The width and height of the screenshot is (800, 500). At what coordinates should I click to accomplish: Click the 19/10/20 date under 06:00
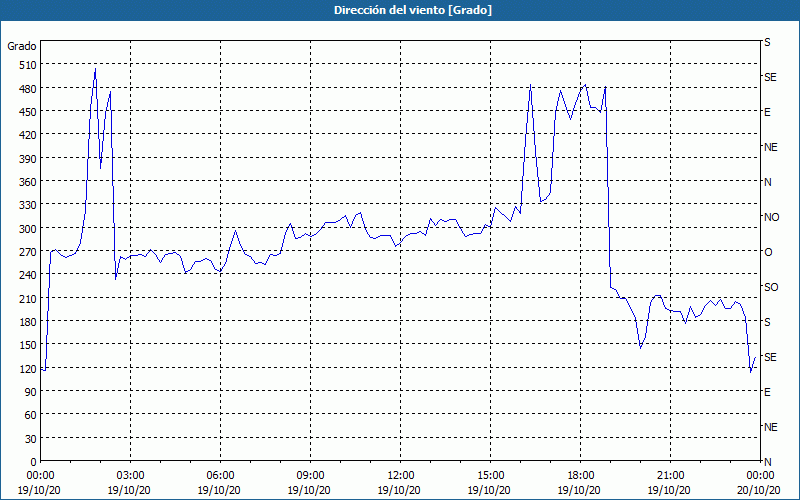pyautogui.click(x=219, y=490)
